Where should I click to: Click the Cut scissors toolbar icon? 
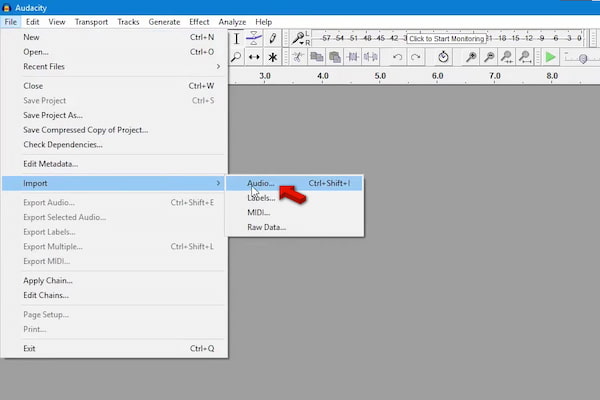pyautogui.click(x=297, y=57)
